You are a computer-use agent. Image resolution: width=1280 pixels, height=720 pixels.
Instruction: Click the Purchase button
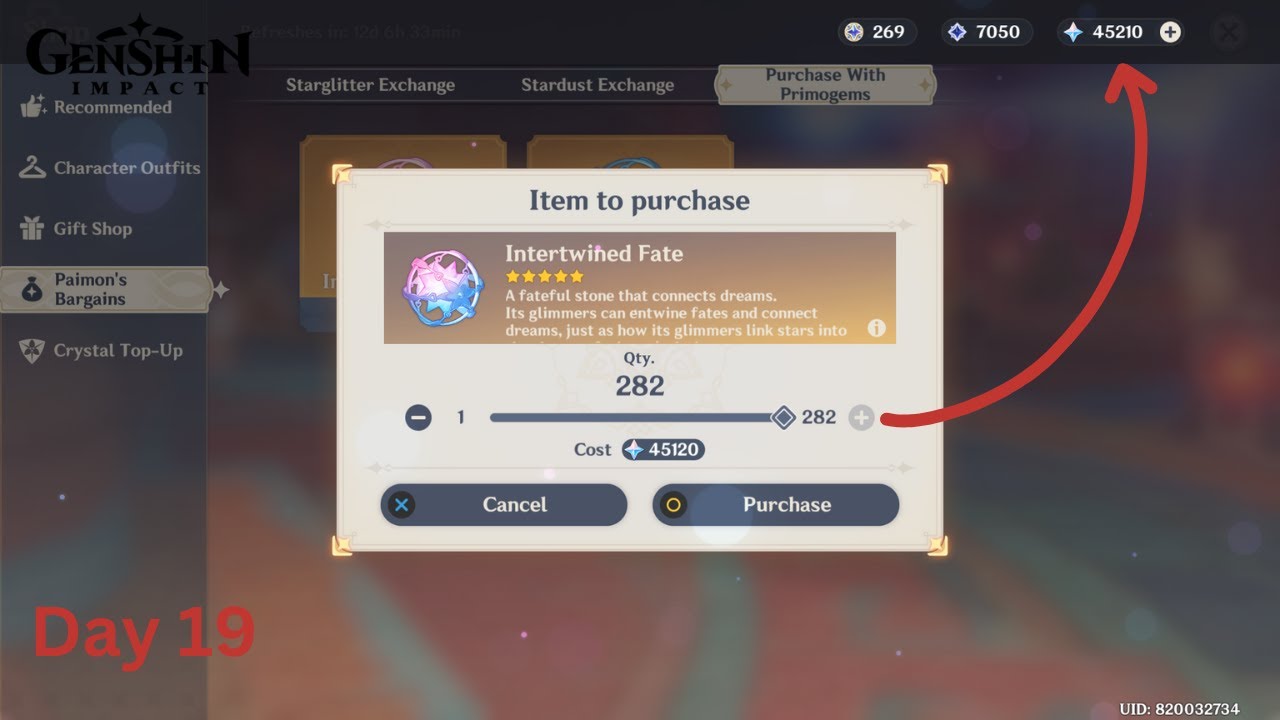pyautogui.click(x=775, y=505)
